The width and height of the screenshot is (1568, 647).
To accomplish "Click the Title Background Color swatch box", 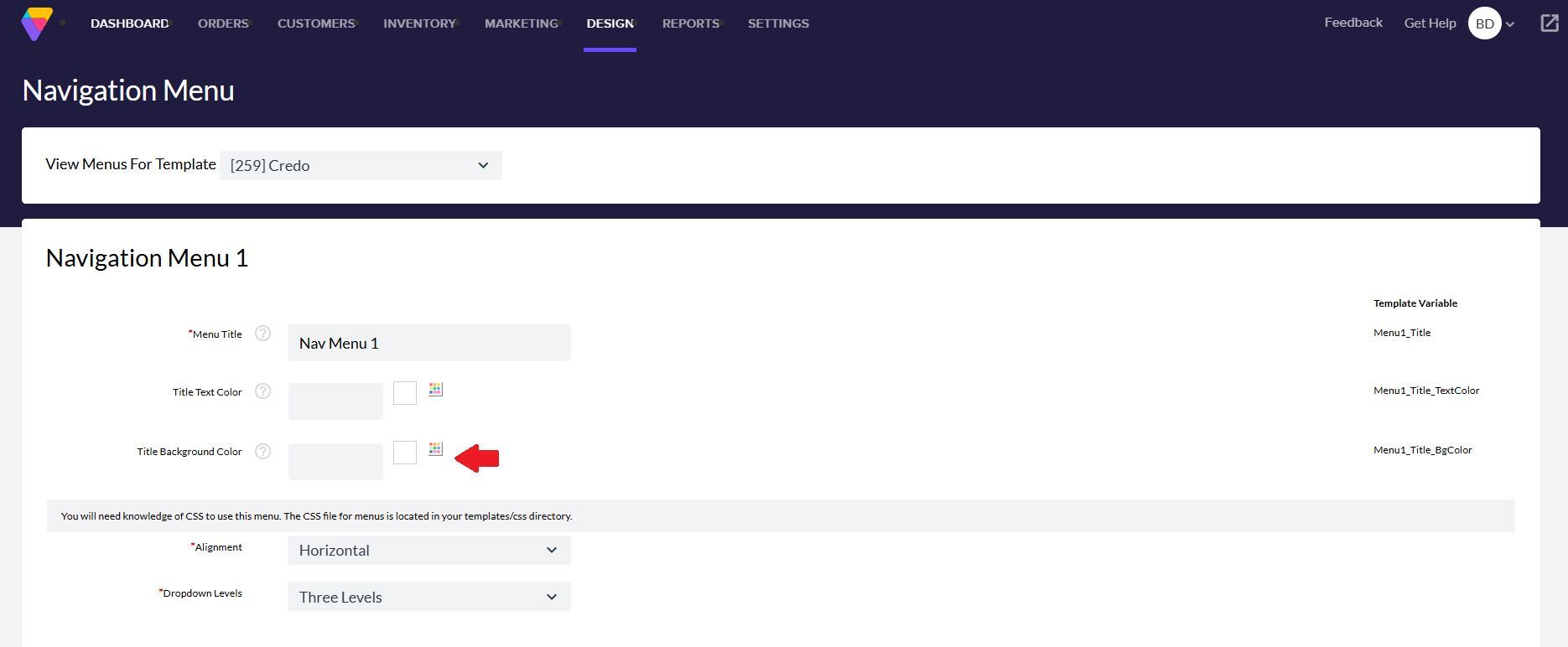I will [x=405, y=453].
